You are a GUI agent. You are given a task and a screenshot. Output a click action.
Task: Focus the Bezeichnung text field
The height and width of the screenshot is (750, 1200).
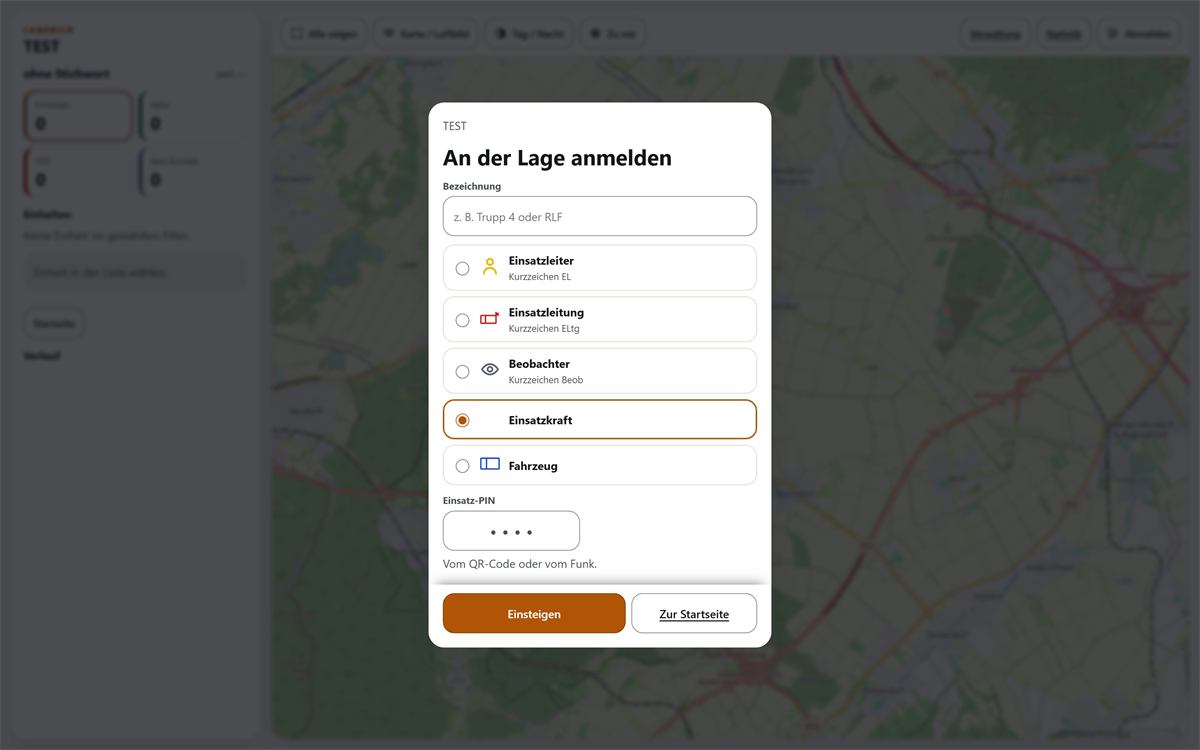tap(600, 216)
